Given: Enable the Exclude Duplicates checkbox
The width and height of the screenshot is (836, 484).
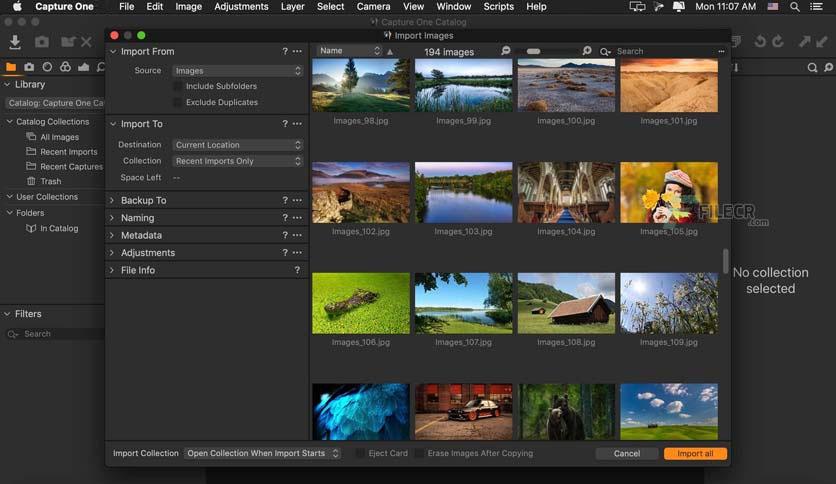Looking at the screenshot, I should click(178, 102).
